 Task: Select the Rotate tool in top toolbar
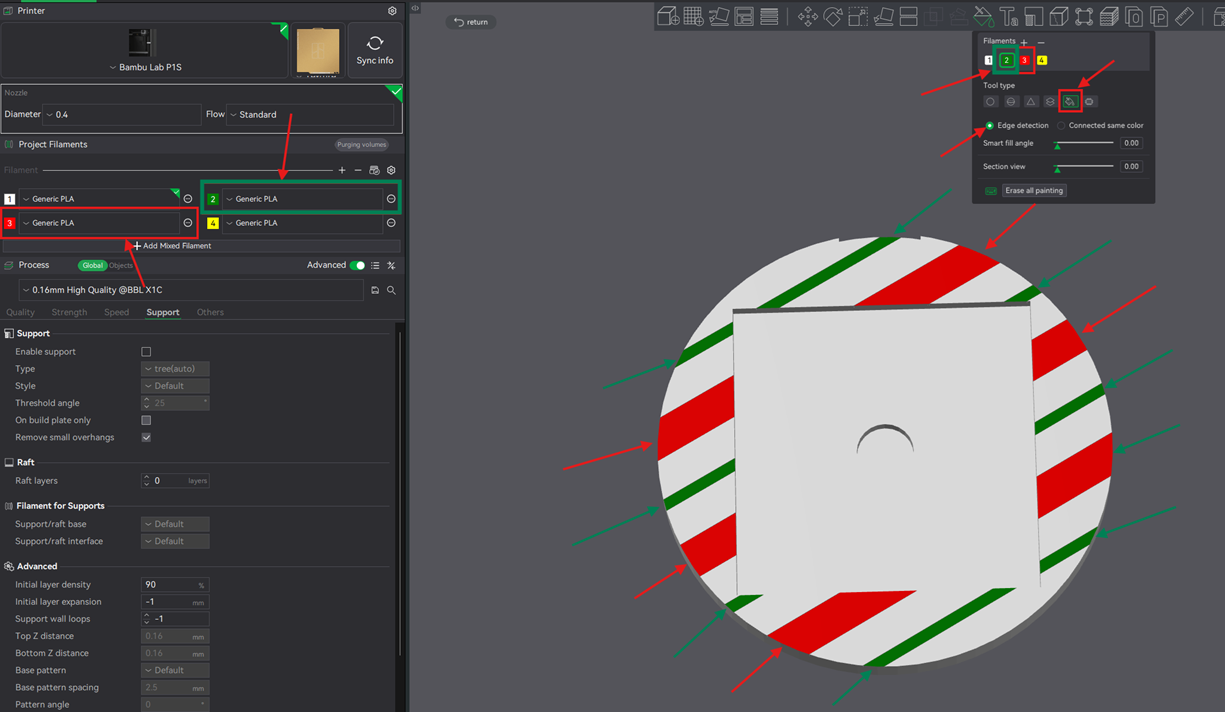[x=832, y=16]
